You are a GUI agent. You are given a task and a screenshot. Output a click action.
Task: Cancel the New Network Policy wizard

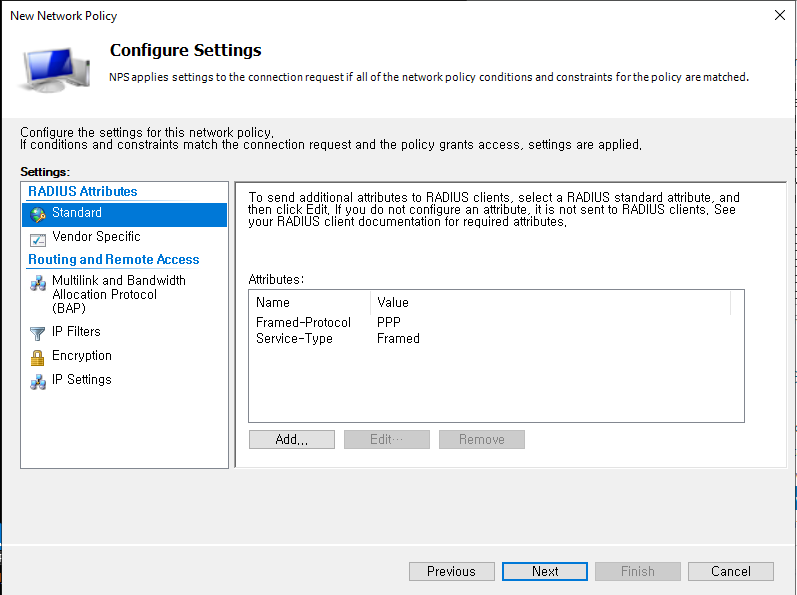[x=731, y=571]
